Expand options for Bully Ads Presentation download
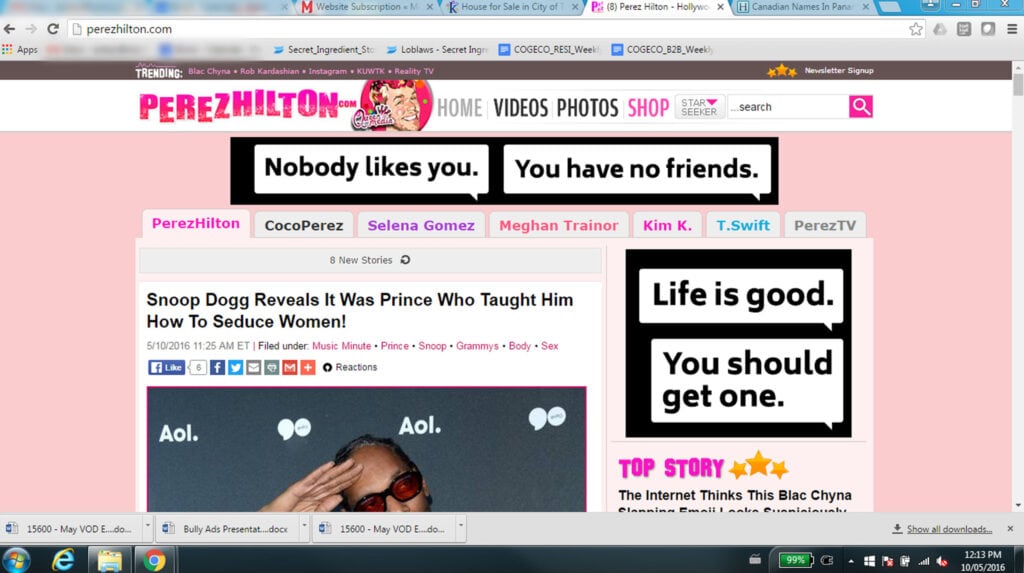 304,528
